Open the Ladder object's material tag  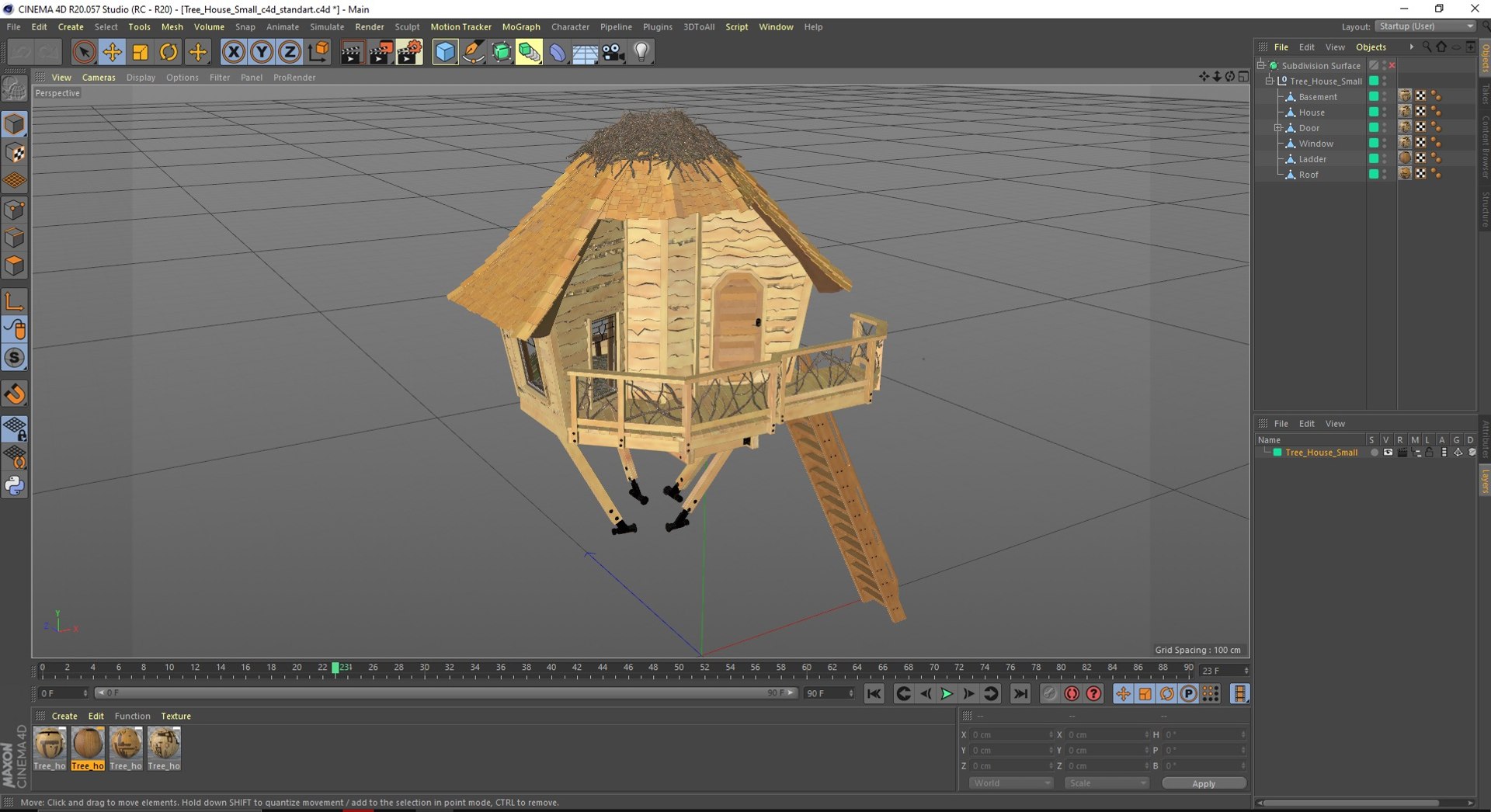pos(1405,158)
